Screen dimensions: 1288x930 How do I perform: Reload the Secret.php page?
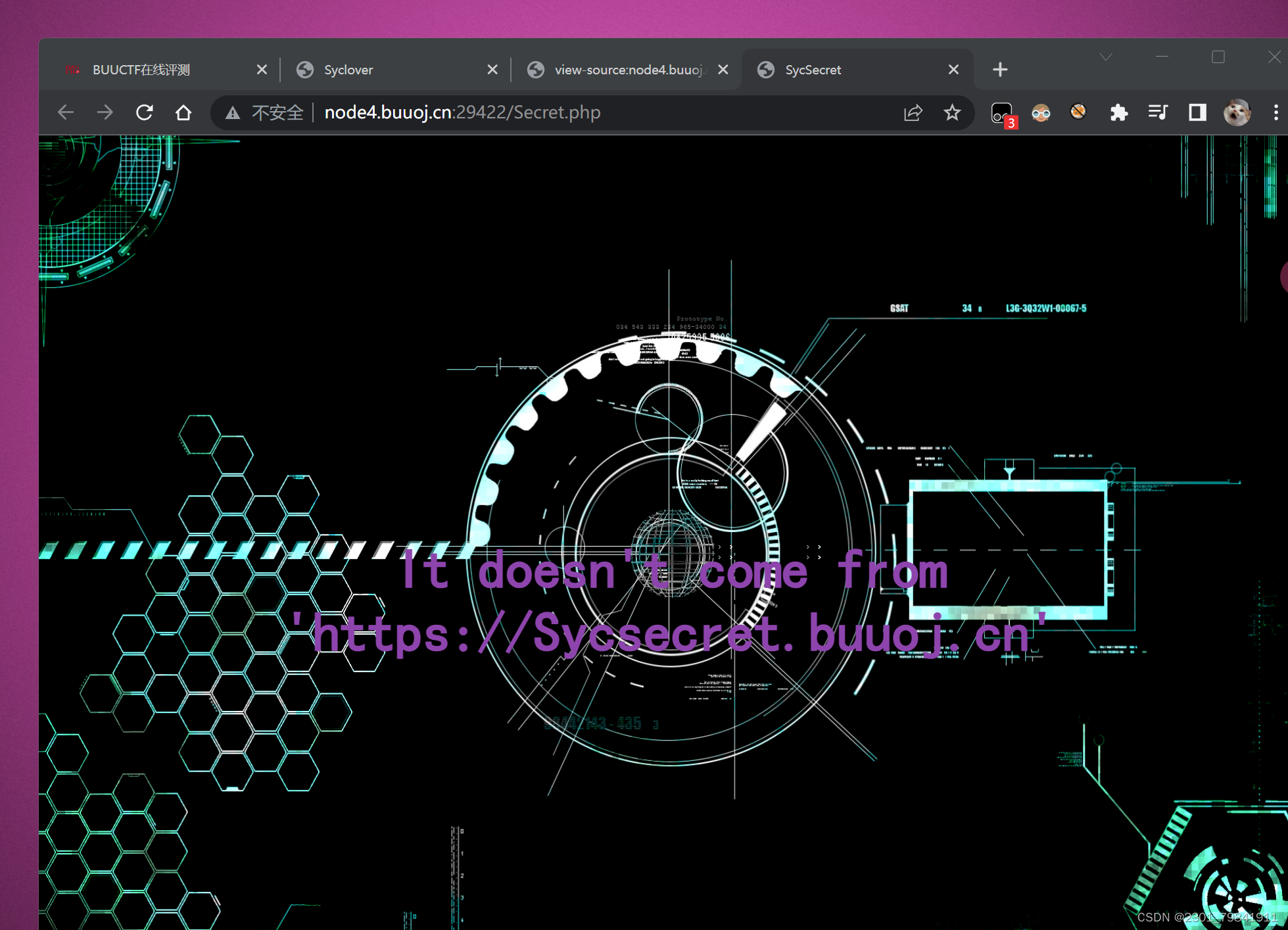(145, 112)
